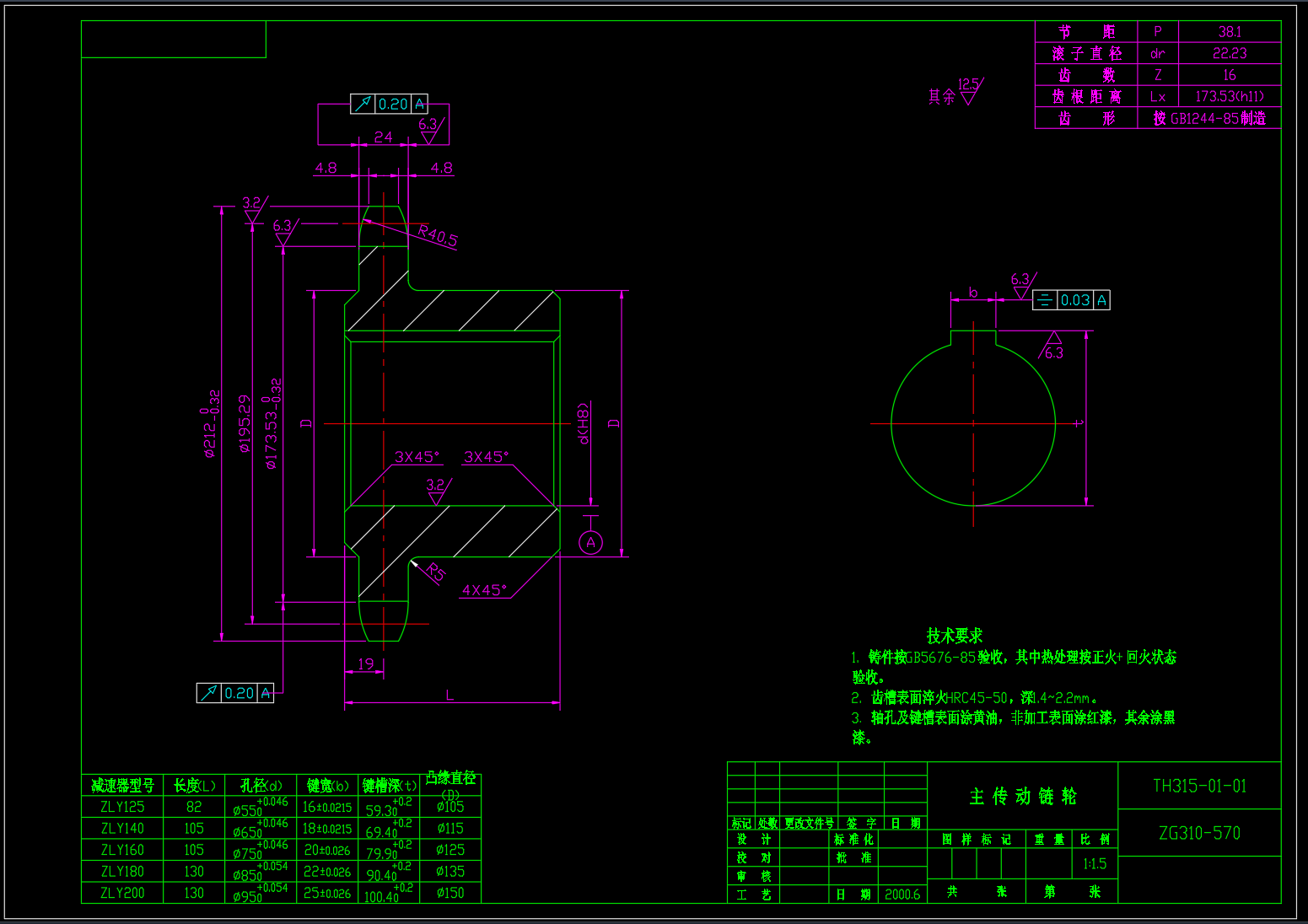Click the date value 2000.6

coord(902,894)
